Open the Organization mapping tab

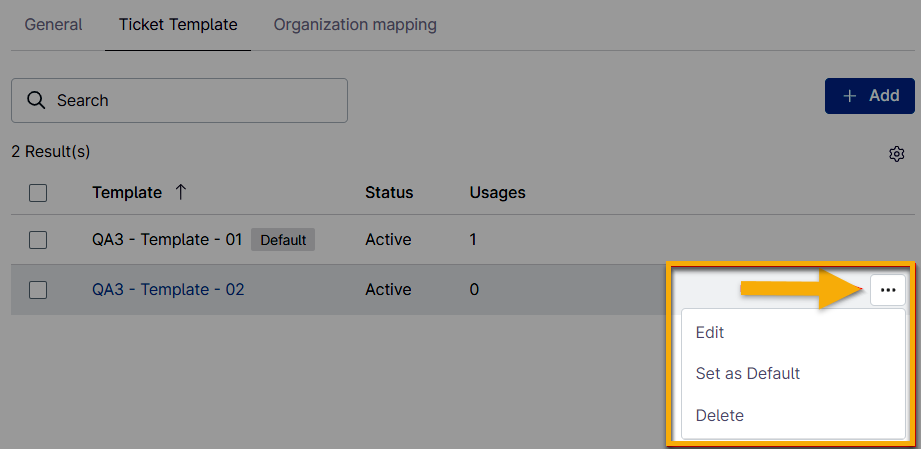[355, 24]
